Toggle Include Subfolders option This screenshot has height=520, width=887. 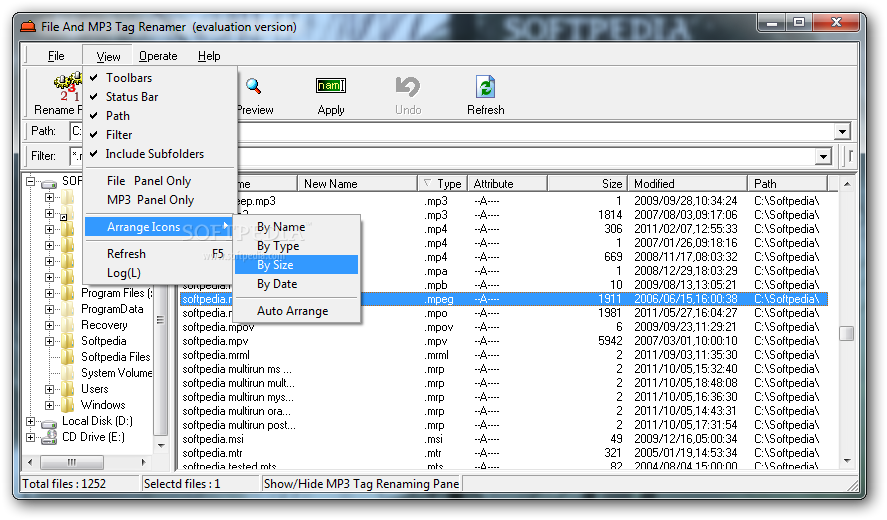(160, 154)
